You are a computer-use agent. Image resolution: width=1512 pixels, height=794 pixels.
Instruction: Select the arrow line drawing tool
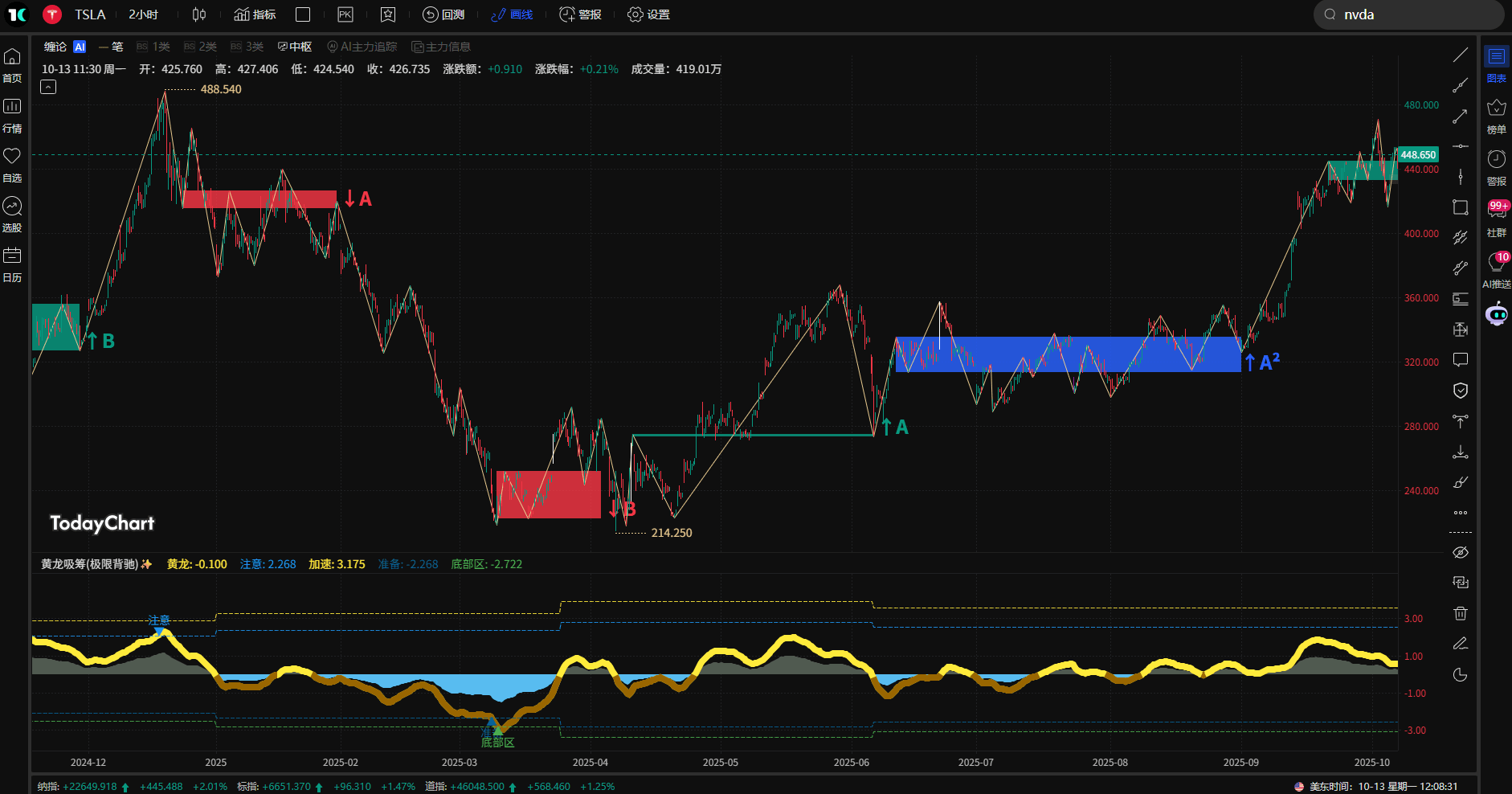(x=1460, y=117)
